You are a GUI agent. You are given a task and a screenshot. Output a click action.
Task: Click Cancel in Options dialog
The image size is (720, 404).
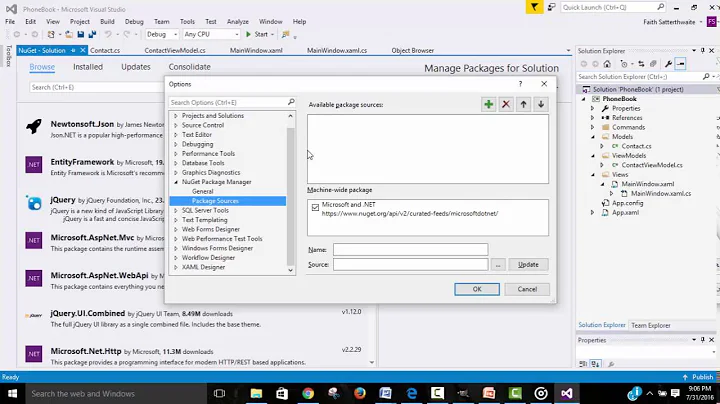pyautogui.click(x=527, y=289)
